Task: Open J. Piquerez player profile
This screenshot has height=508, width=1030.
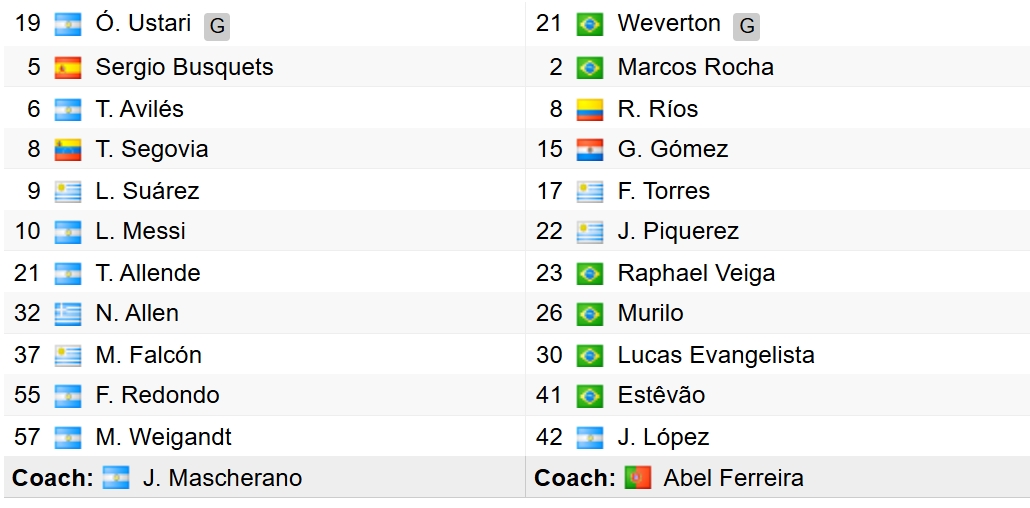Action: (x=678, y=231)
